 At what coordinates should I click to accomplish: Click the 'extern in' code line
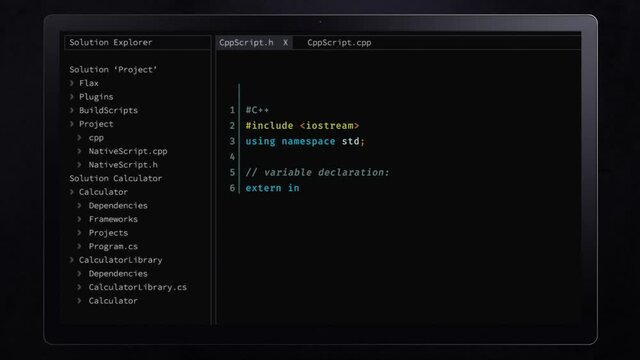[x=272, y=188]
